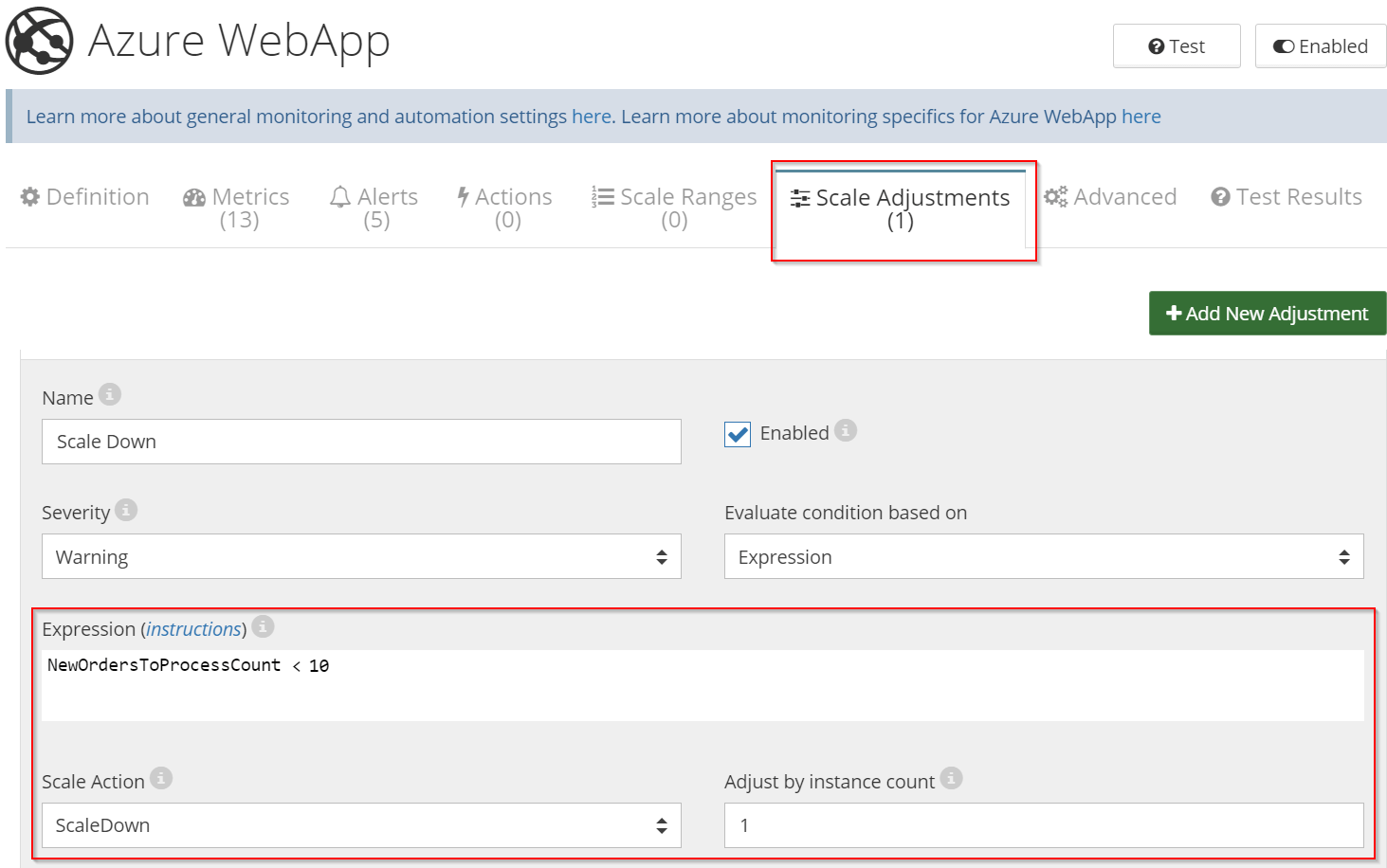Click the Adjust by instance count field
This screenshot has width=1387, height=868.
(x=1044, y=825)
